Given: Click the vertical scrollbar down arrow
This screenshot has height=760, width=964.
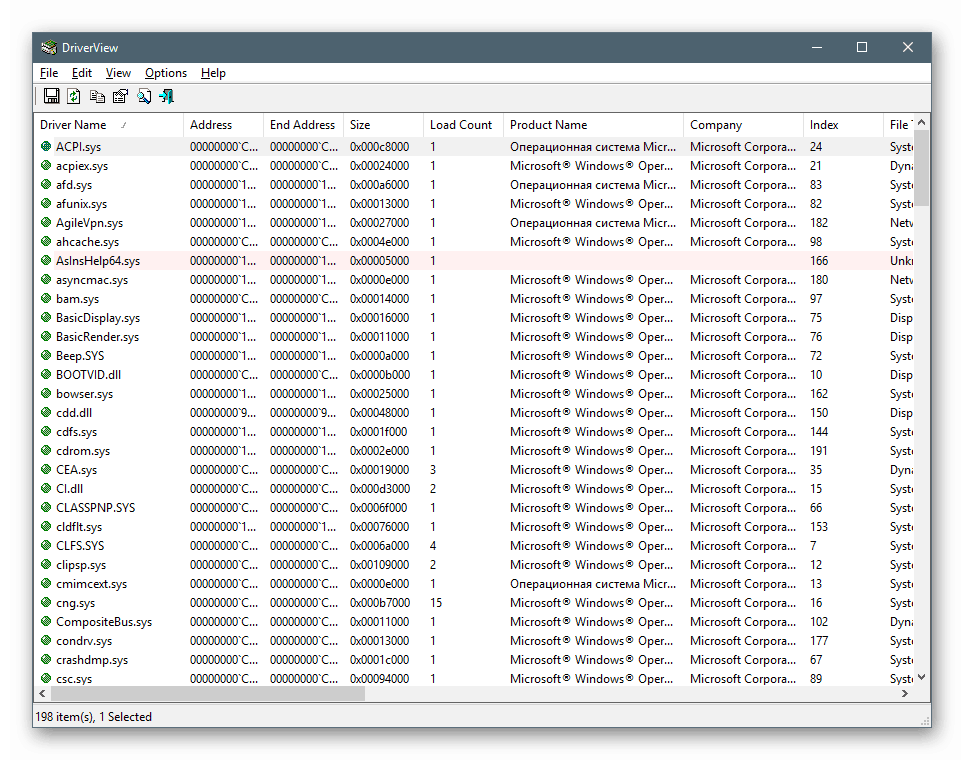Looking at the screenshot, I should [922, 677].
